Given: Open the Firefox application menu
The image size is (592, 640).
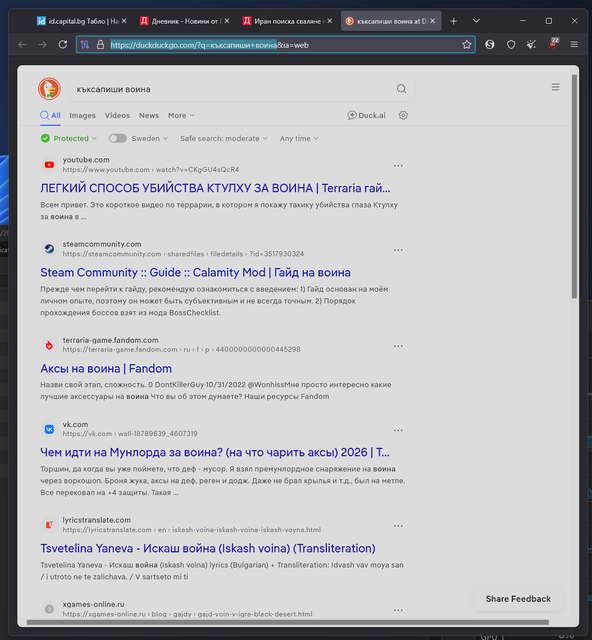Looking at the screenshot, I should (x=574, y=44).
